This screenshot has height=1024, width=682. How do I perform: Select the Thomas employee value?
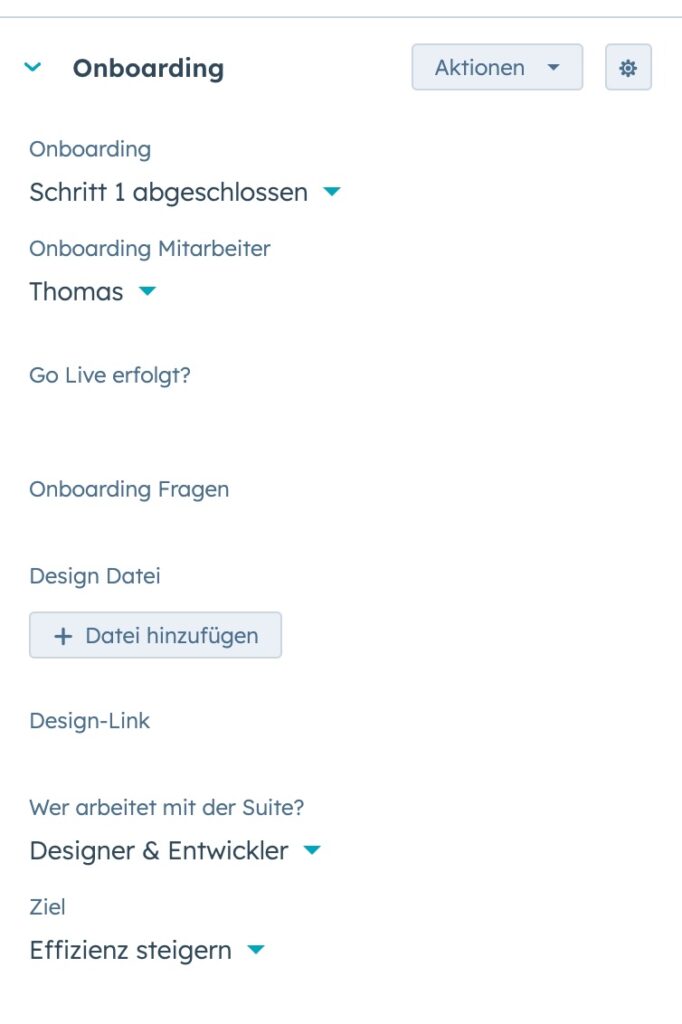click(77, 292)
